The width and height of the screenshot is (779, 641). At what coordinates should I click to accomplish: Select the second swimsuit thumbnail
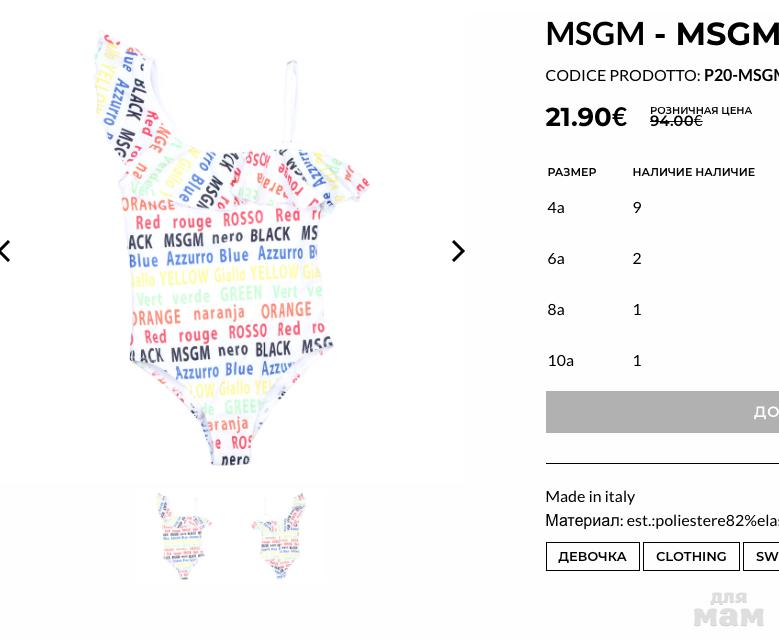click(x=280, y=536)
